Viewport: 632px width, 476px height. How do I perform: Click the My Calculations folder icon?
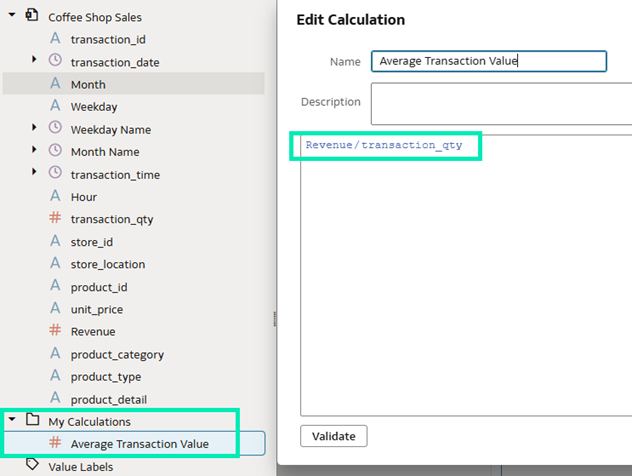(32, 421)
